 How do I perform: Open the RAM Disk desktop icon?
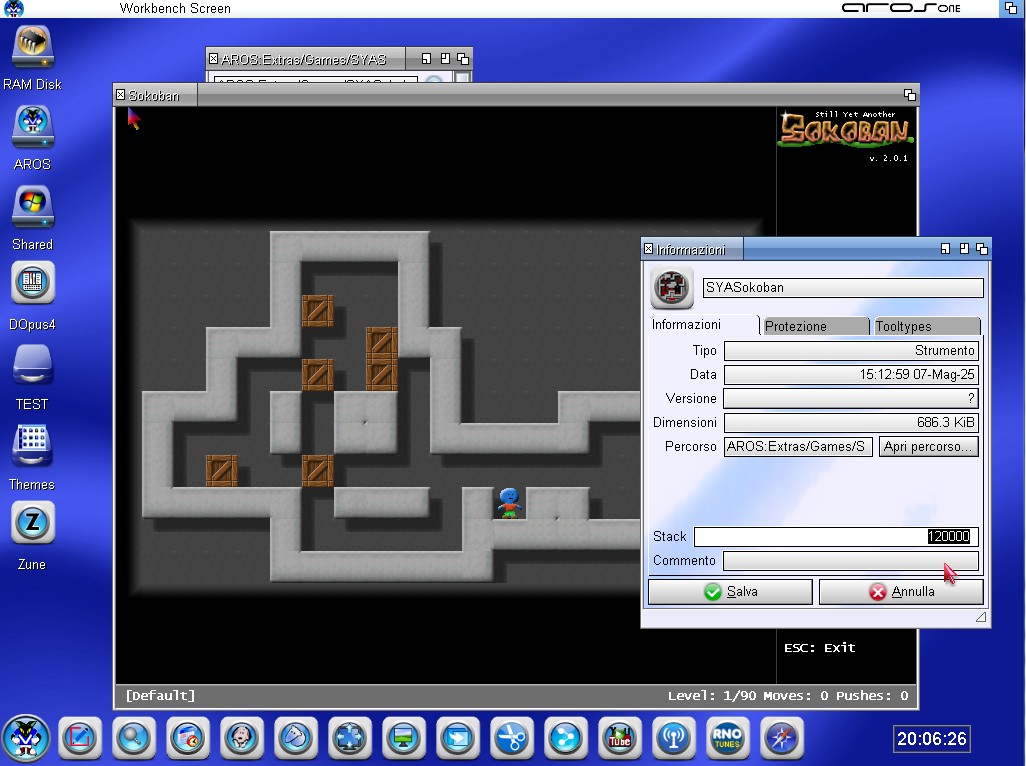[x=32, y=48]
